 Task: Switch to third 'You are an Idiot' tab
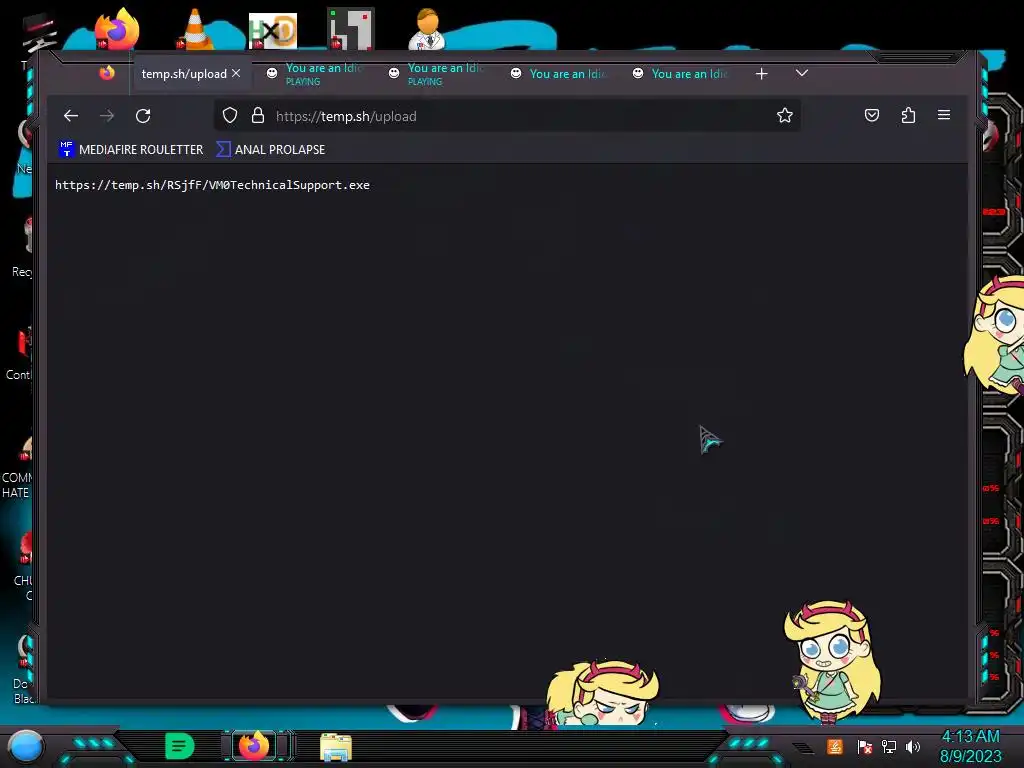(560, 74)
